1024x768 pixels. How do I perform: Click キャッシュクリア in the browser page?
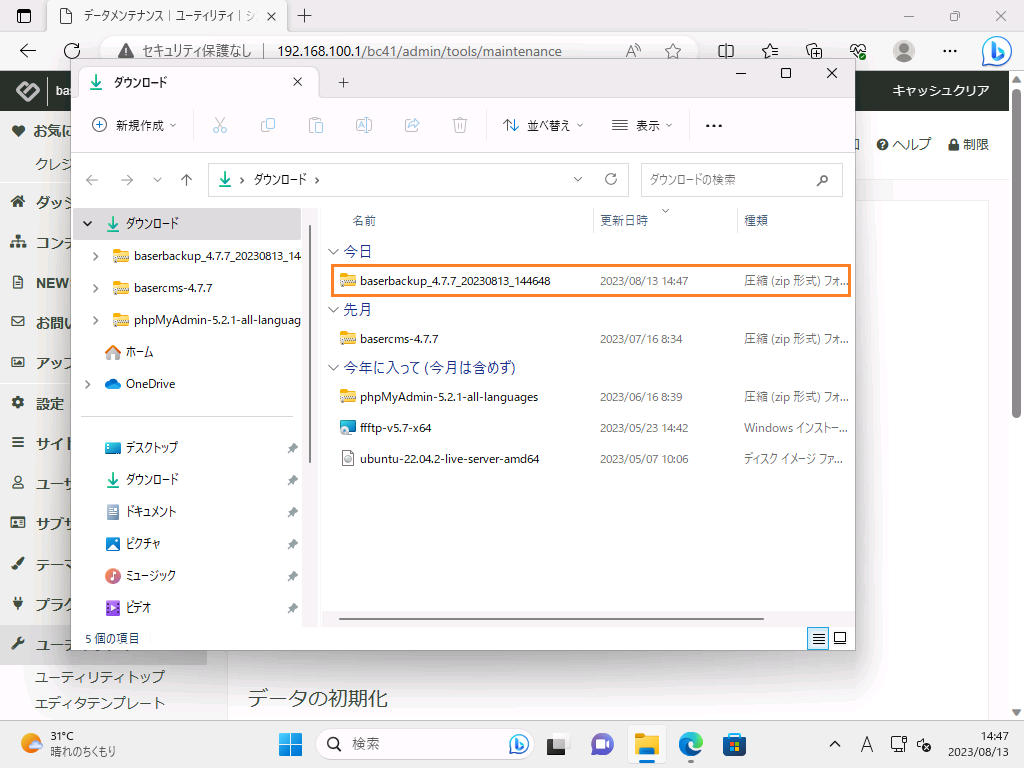click(940, 91)
